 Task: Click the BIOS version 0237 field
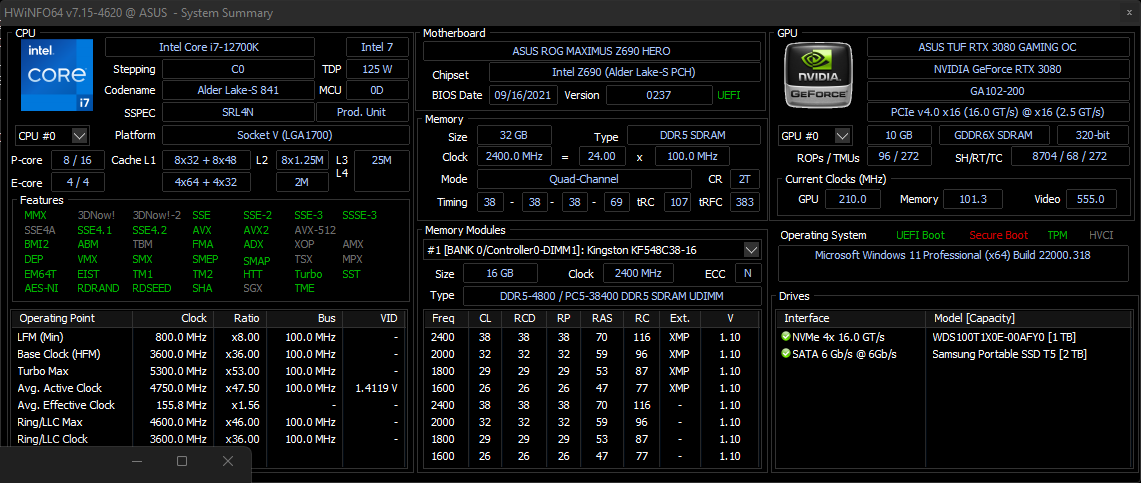click(659, 95)
